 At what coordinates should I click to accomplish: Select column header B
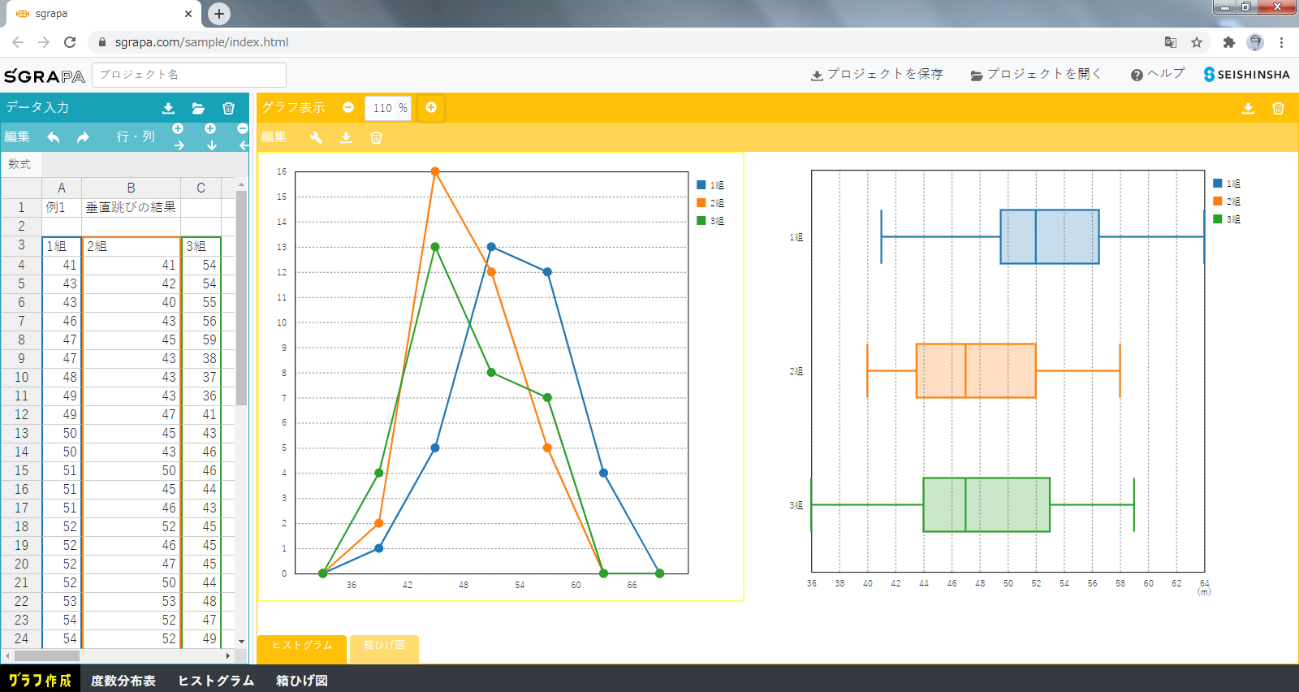[x=131, y=188]
